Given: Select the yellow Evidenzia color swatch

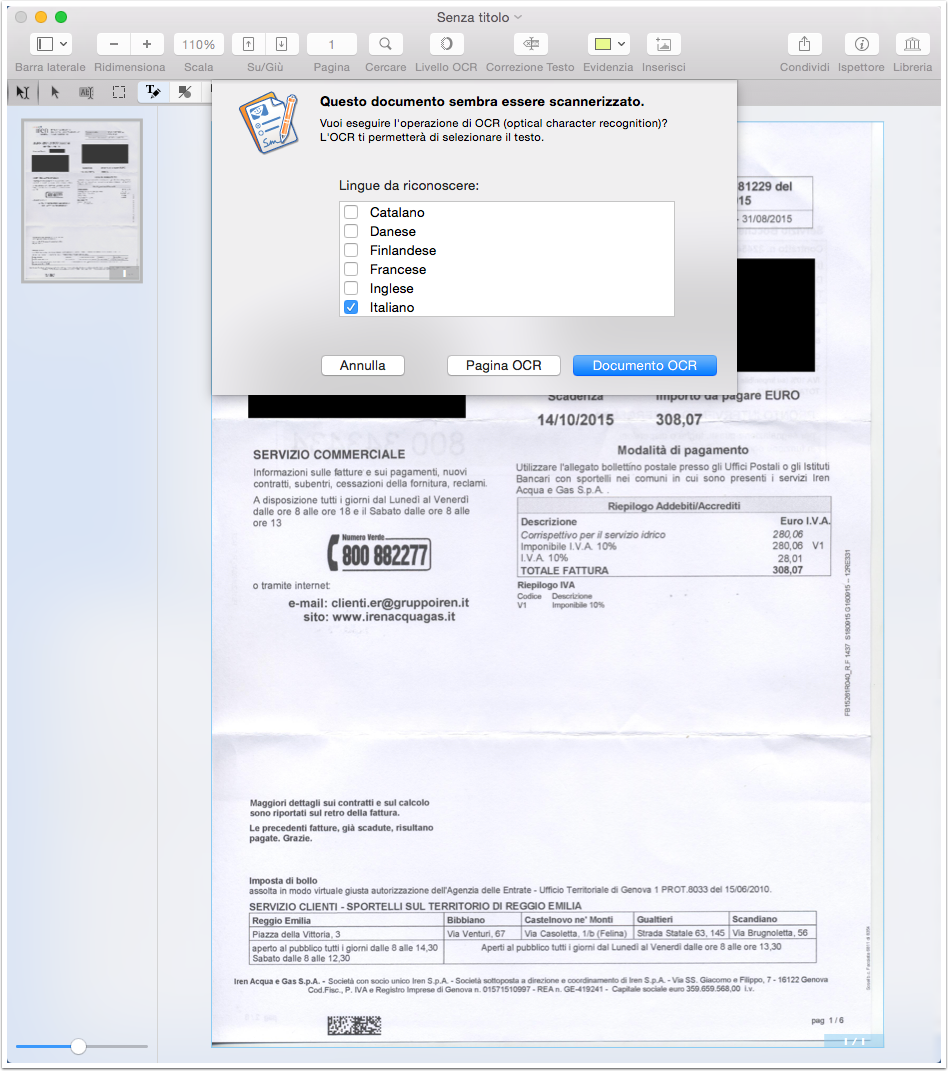Looking at the screenshot, I should [x=602, y=44].
